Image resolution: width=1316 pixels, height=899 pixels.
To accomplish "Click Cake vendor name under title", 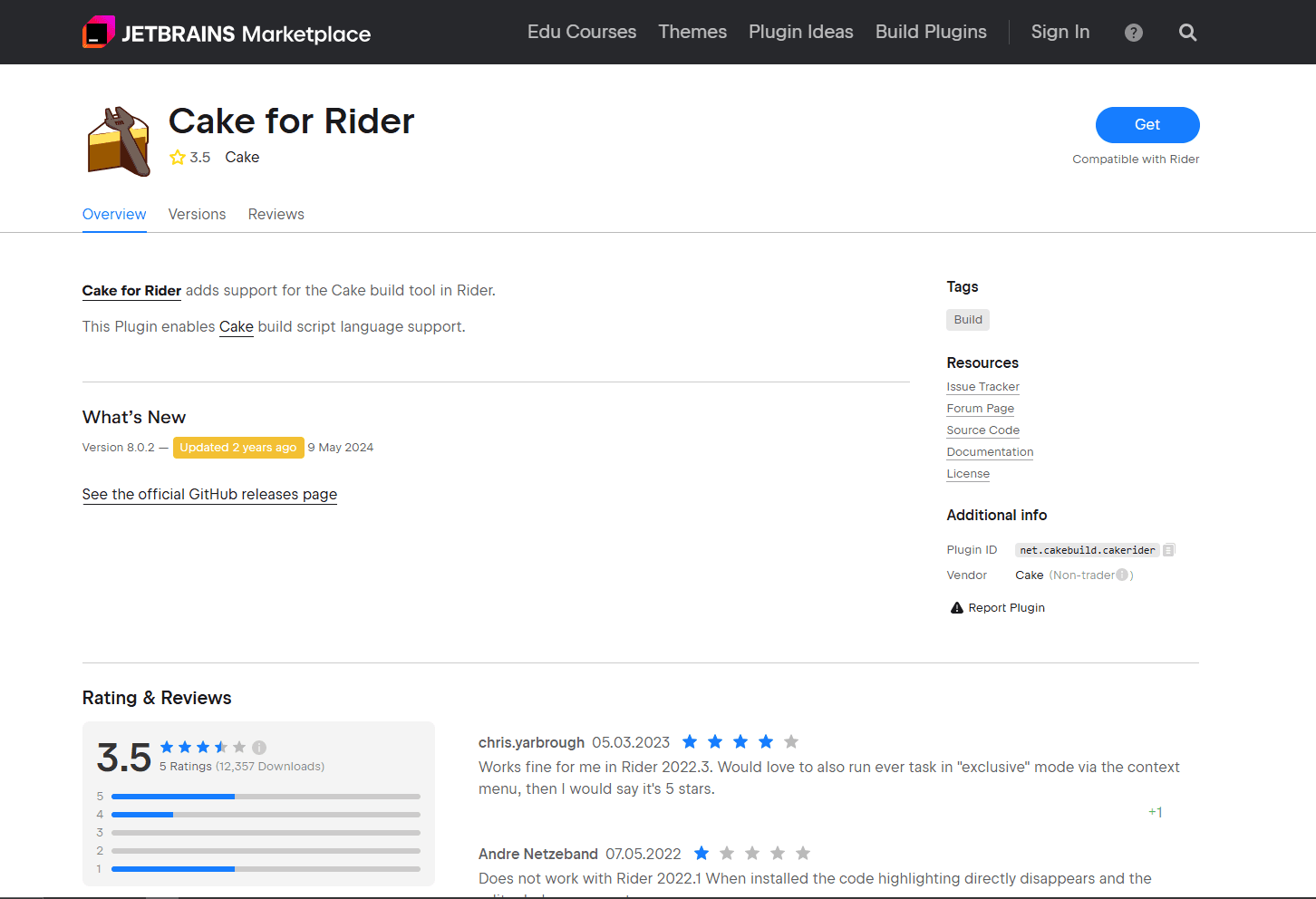I will tap(242, 157).
